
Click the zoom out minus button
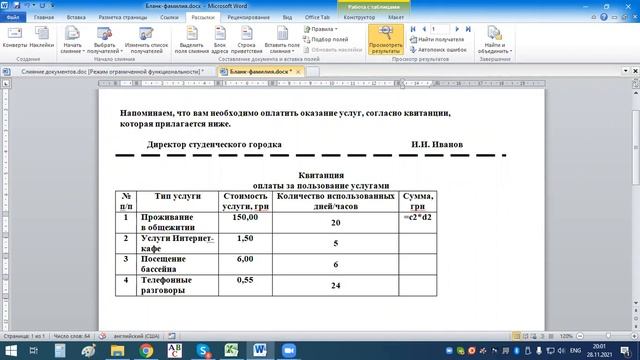tap(580, 336)
